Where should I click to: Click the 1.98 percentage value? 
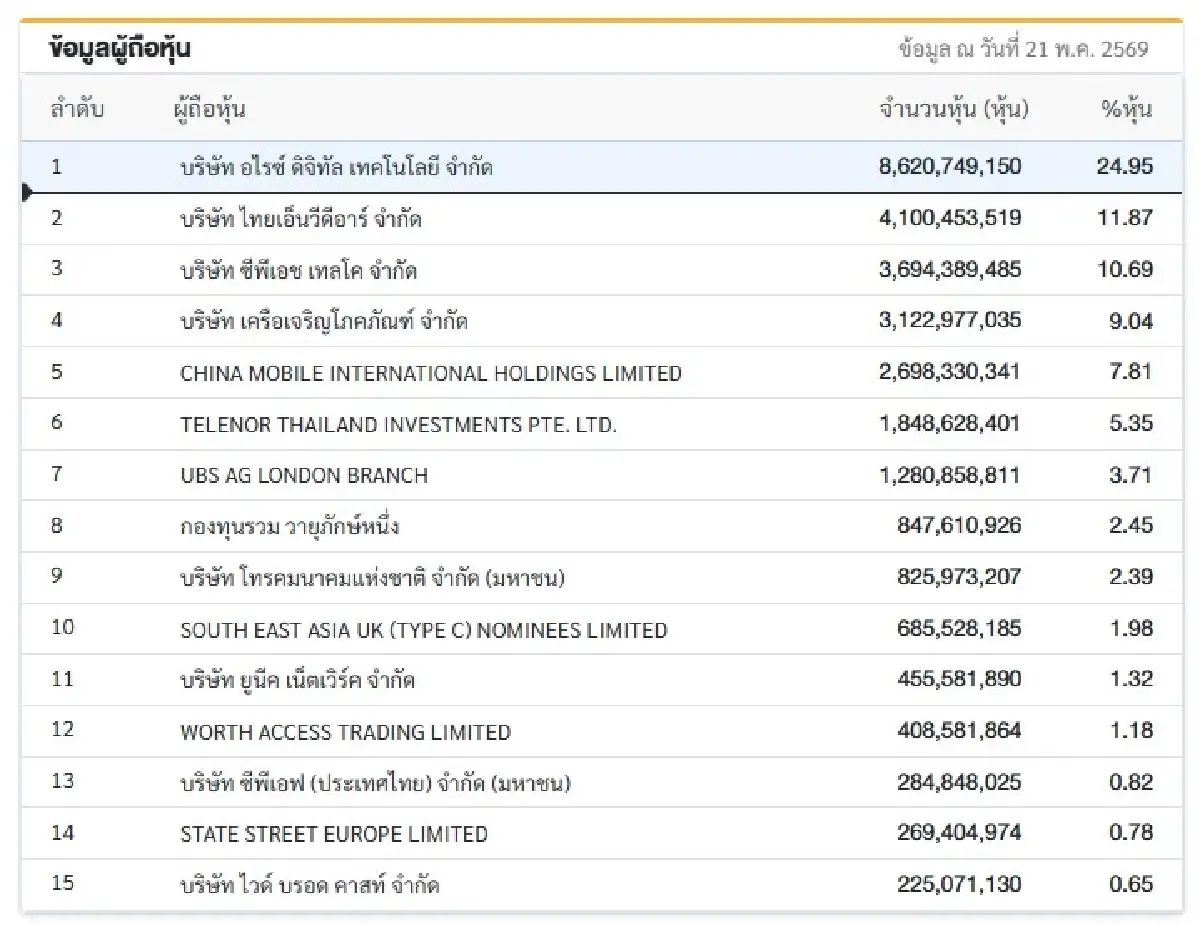[1131, 629]
